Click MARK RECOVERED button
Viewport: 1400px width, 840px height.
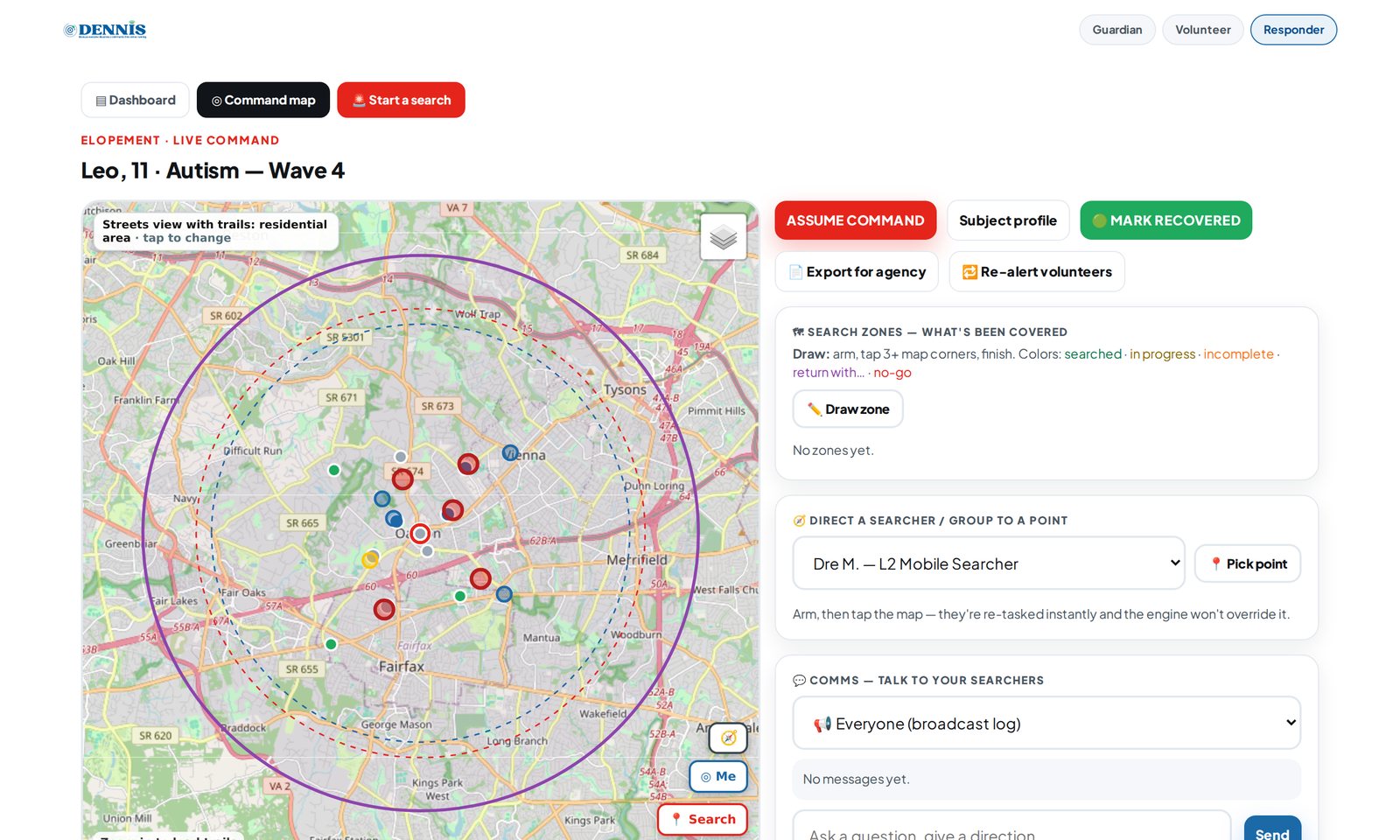[x=1165, y=220]
